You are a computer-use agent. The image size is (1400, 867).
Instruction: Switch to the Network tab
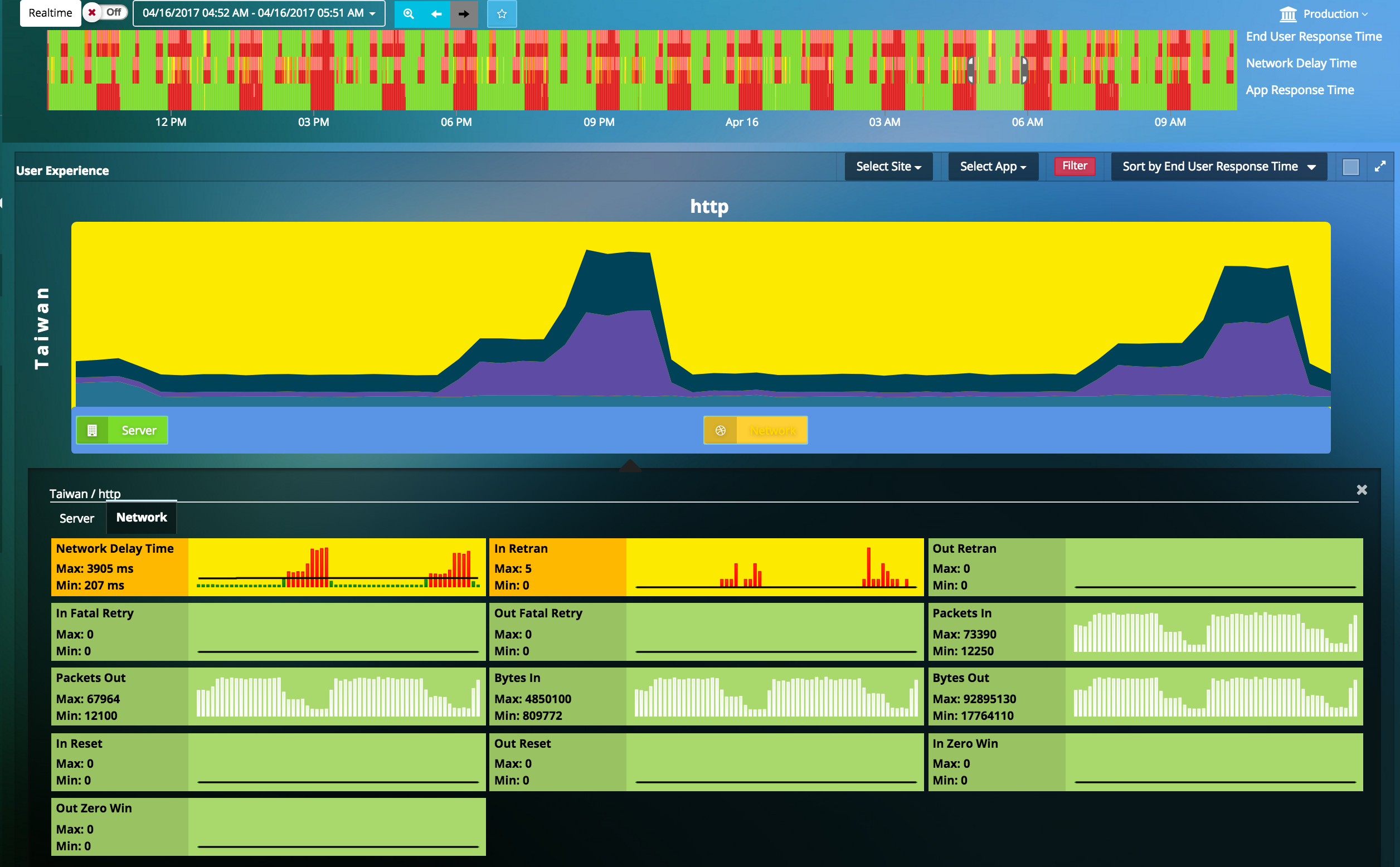141,518
